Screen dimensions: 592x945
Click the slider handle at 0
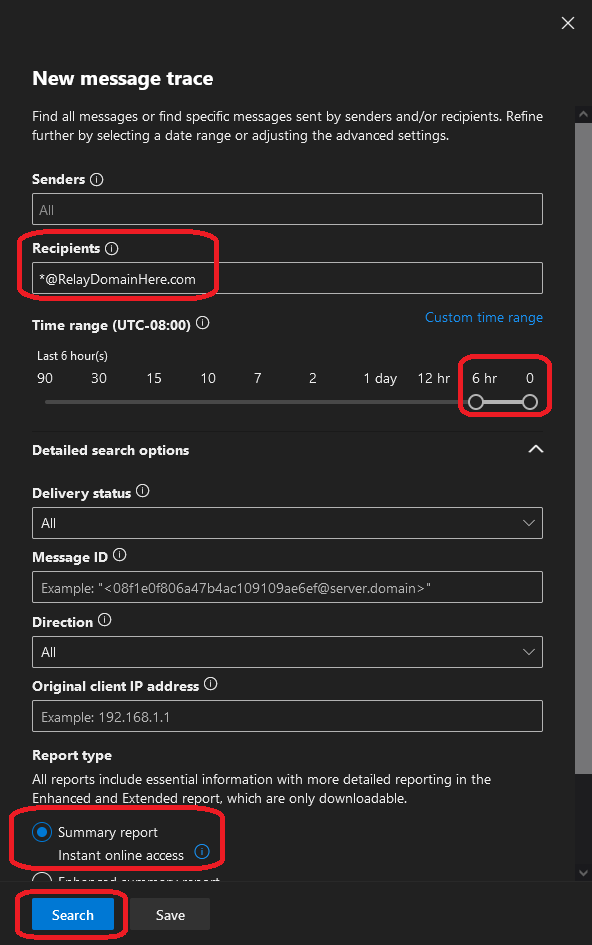tap(530, 402)
